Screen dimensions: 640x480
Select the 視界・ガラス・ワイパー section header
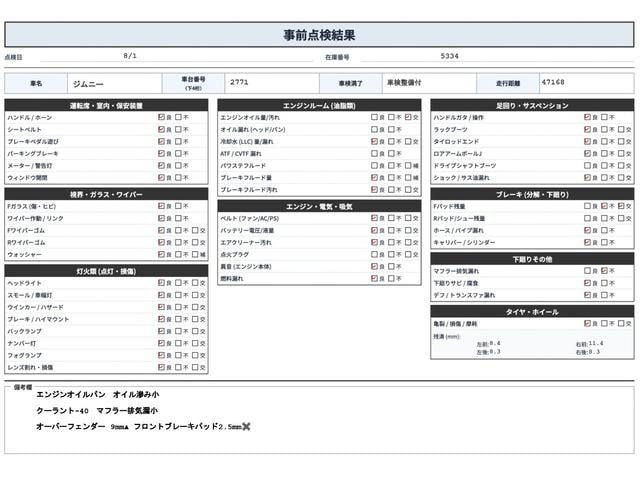click(106, 195)
